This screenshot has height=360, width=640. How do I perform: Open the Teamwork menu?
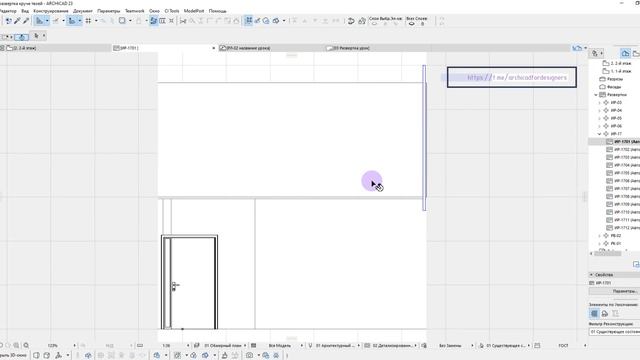(134, 11)
